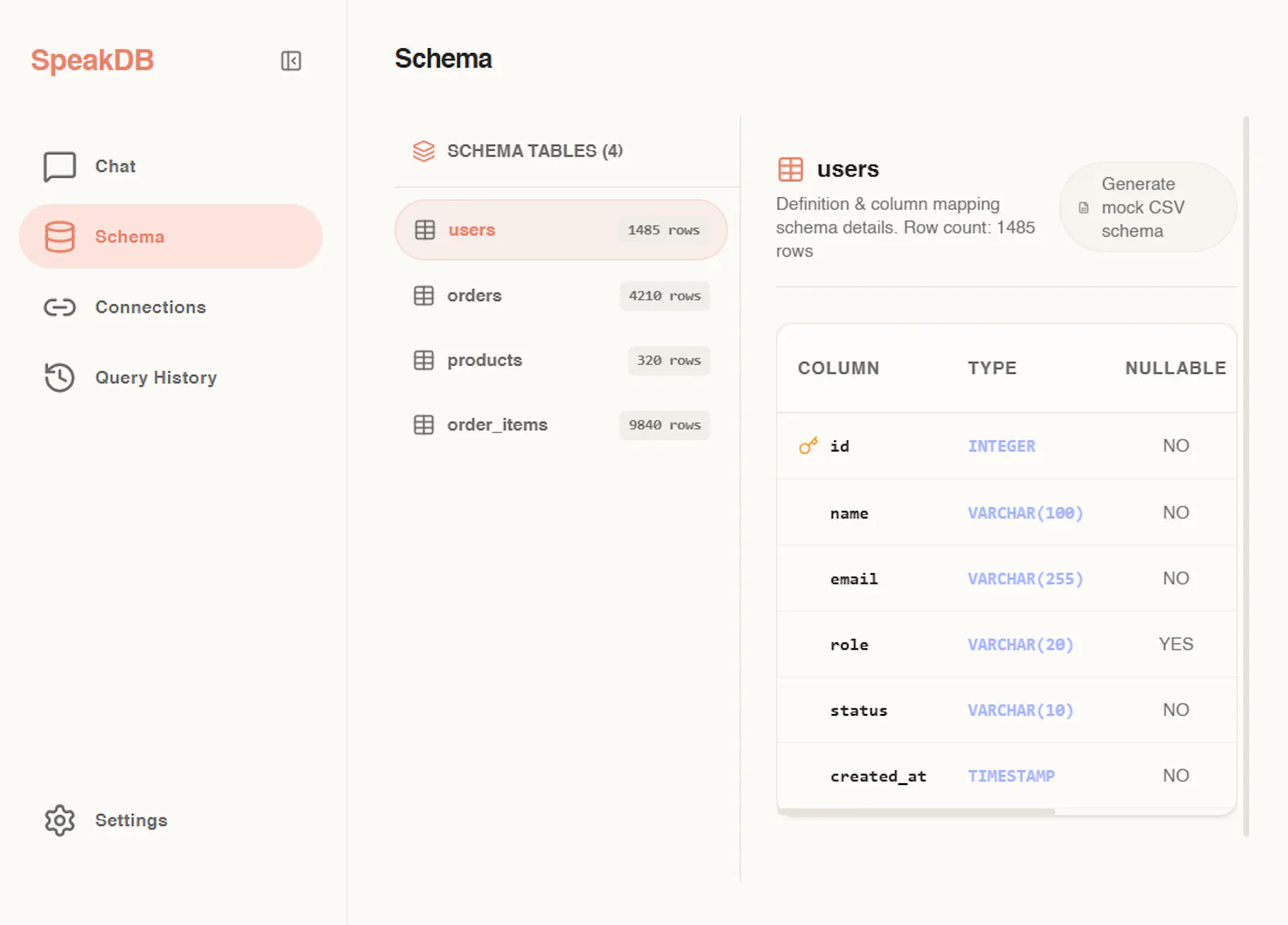Click the 1485 rows badge
Image resolution: width=1288 pixels, height=925 pixels.
664,230
